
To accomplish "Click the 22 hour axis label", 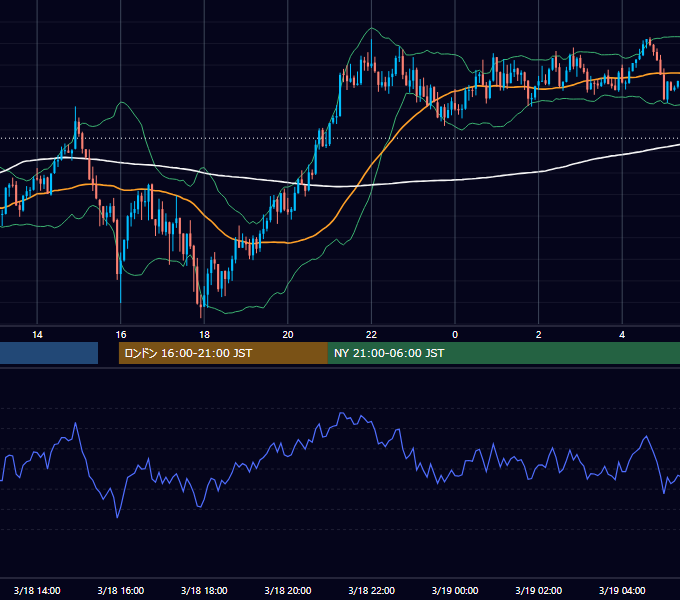I will pyautogui.click(x=371, y=335).
